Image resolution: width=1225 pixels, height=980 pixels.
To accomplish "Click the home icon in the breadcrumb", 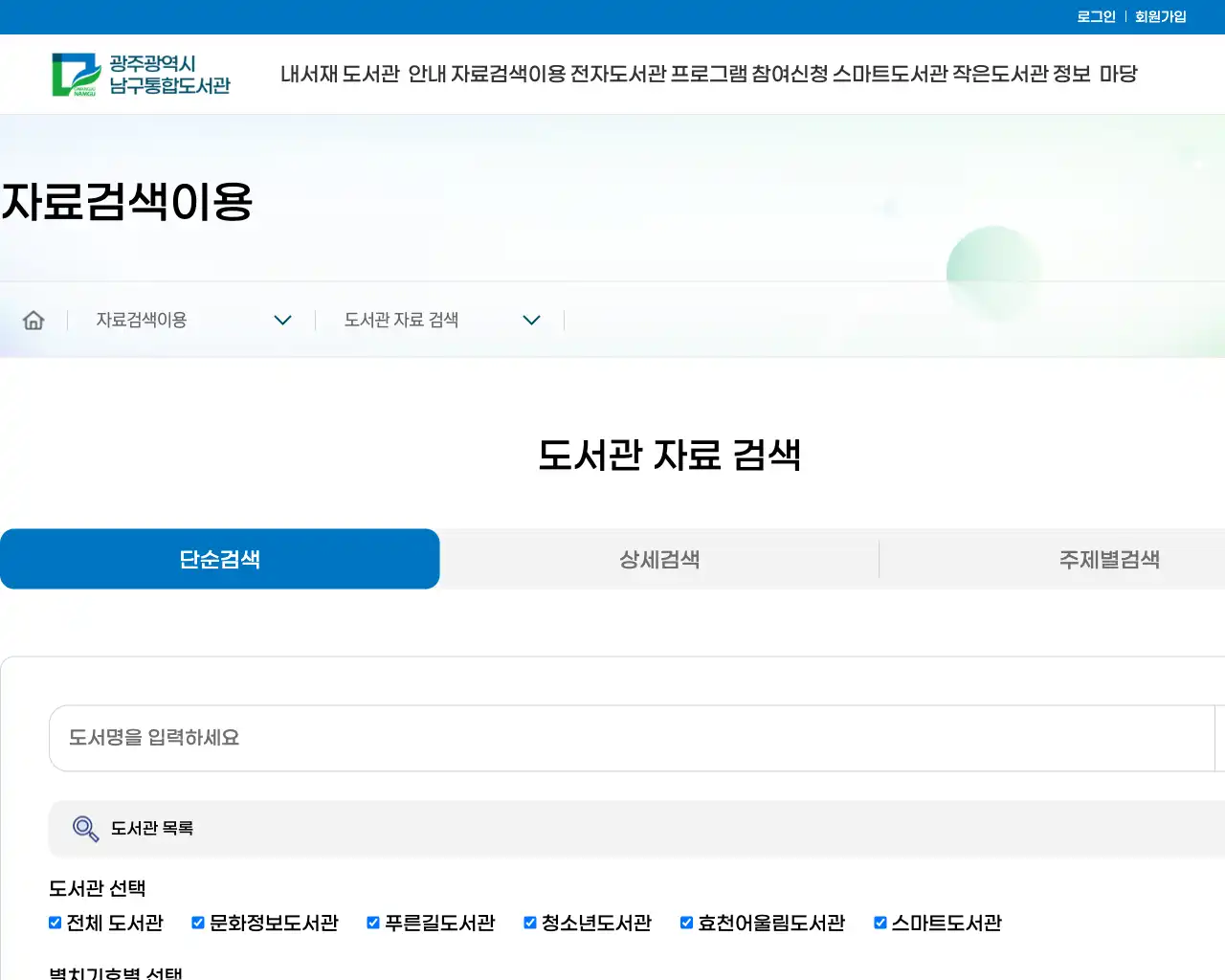I will point(33,320).
